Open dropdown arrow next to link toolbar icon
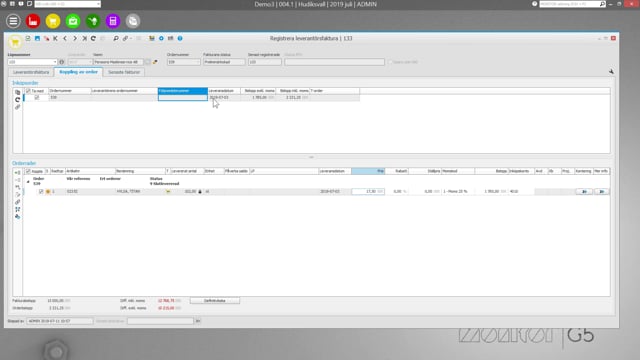The width and height of the screenshot is (640, 360). (x=131, y=38)
